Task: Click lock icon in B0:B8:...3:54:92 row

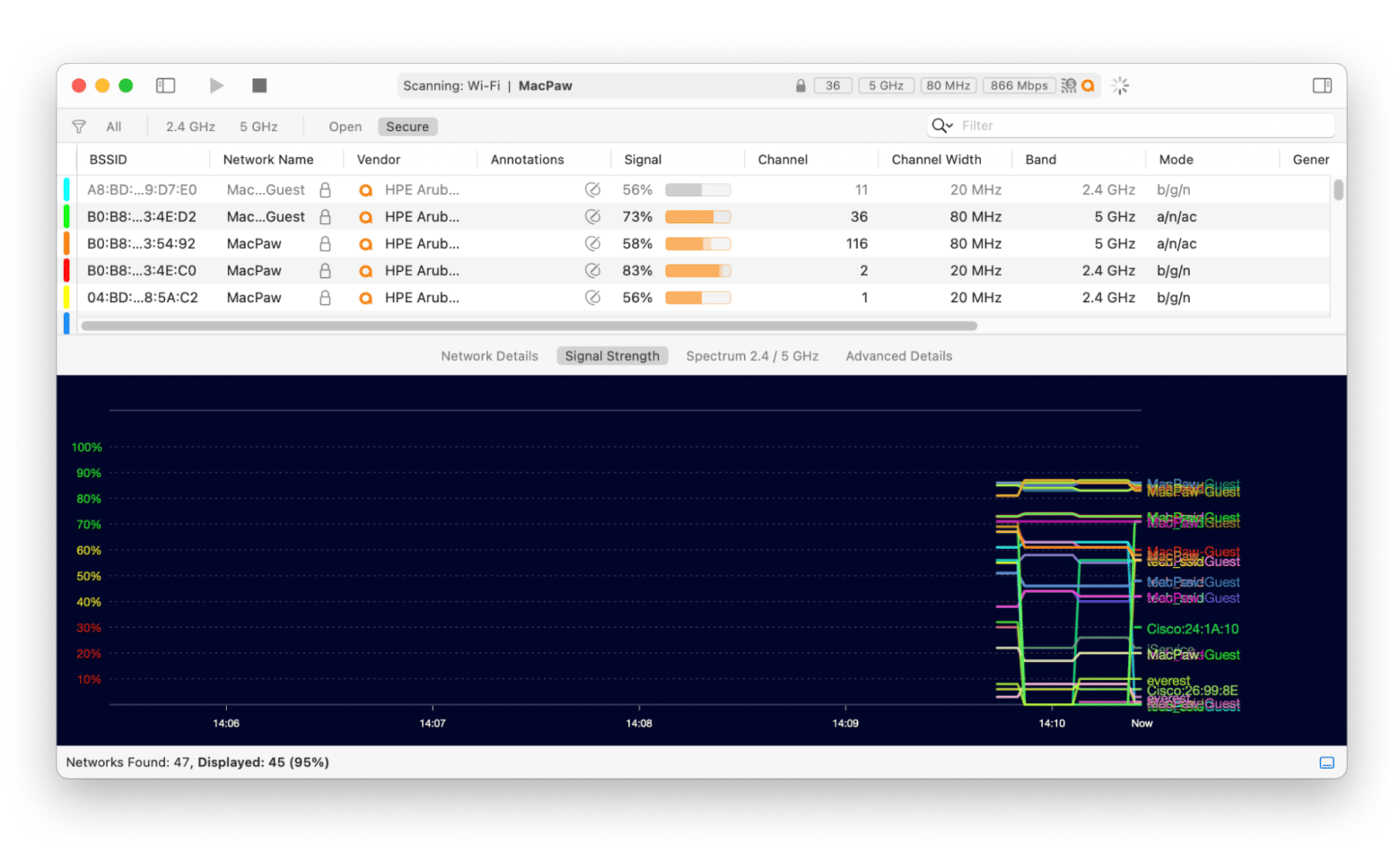Action: (325, 243)
